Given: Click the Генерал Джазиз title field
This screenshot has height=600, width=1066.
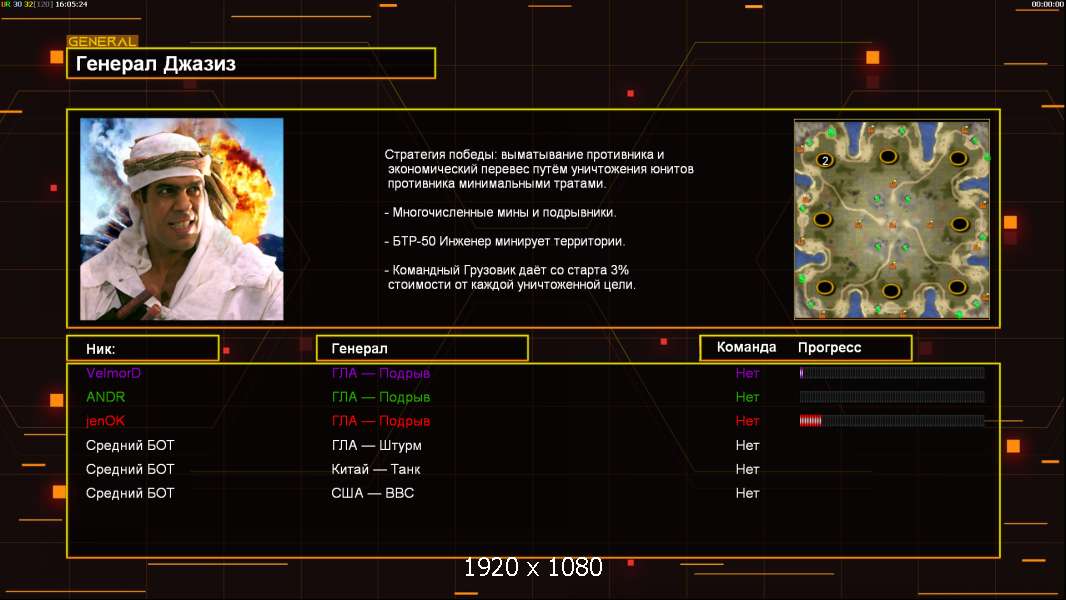Looking at the screenshot, I should tap(251, 63).
